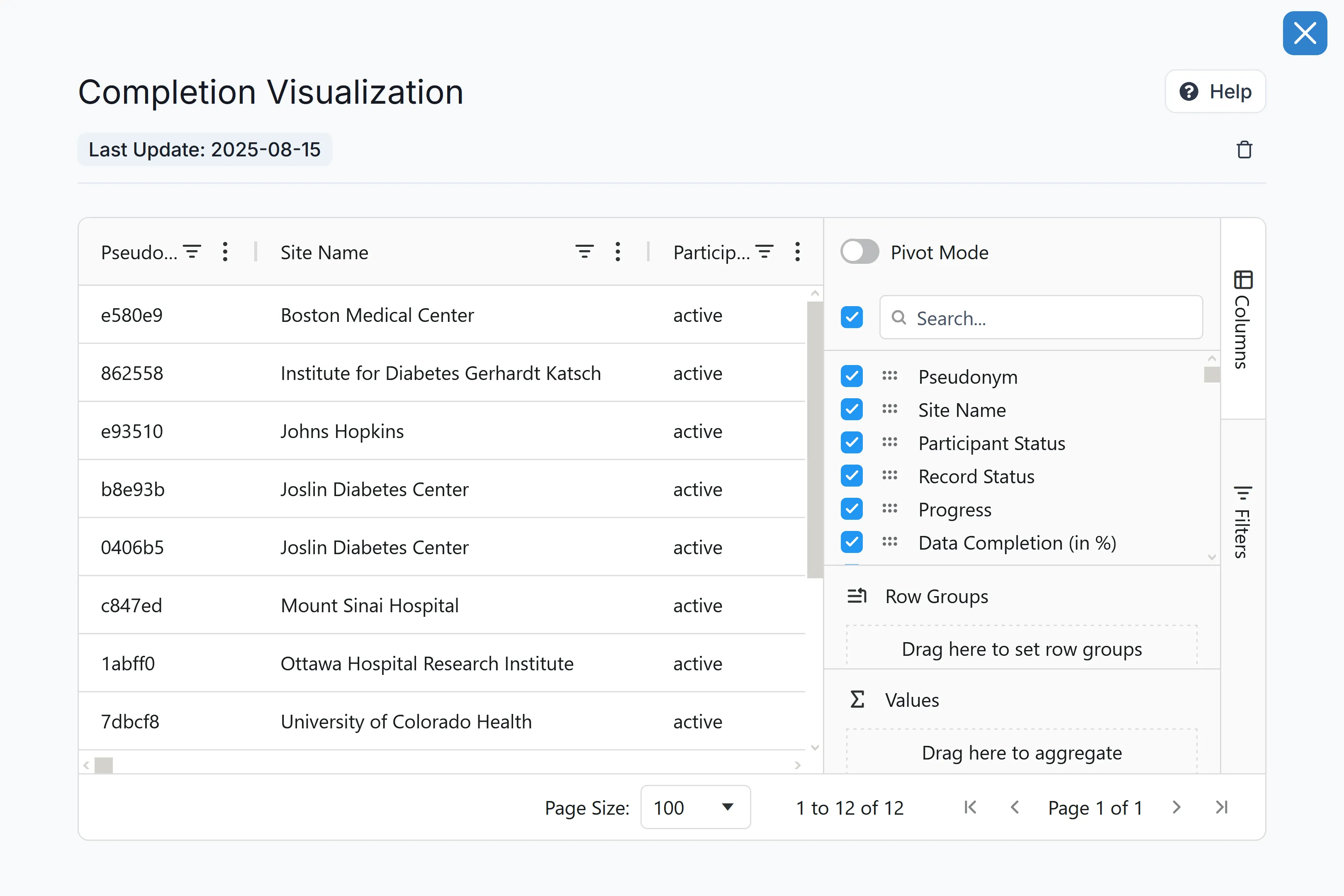Grab the drag handle beside Record Status
Image resolution: width=1344 pixels, height=896 pixels.
890,475
